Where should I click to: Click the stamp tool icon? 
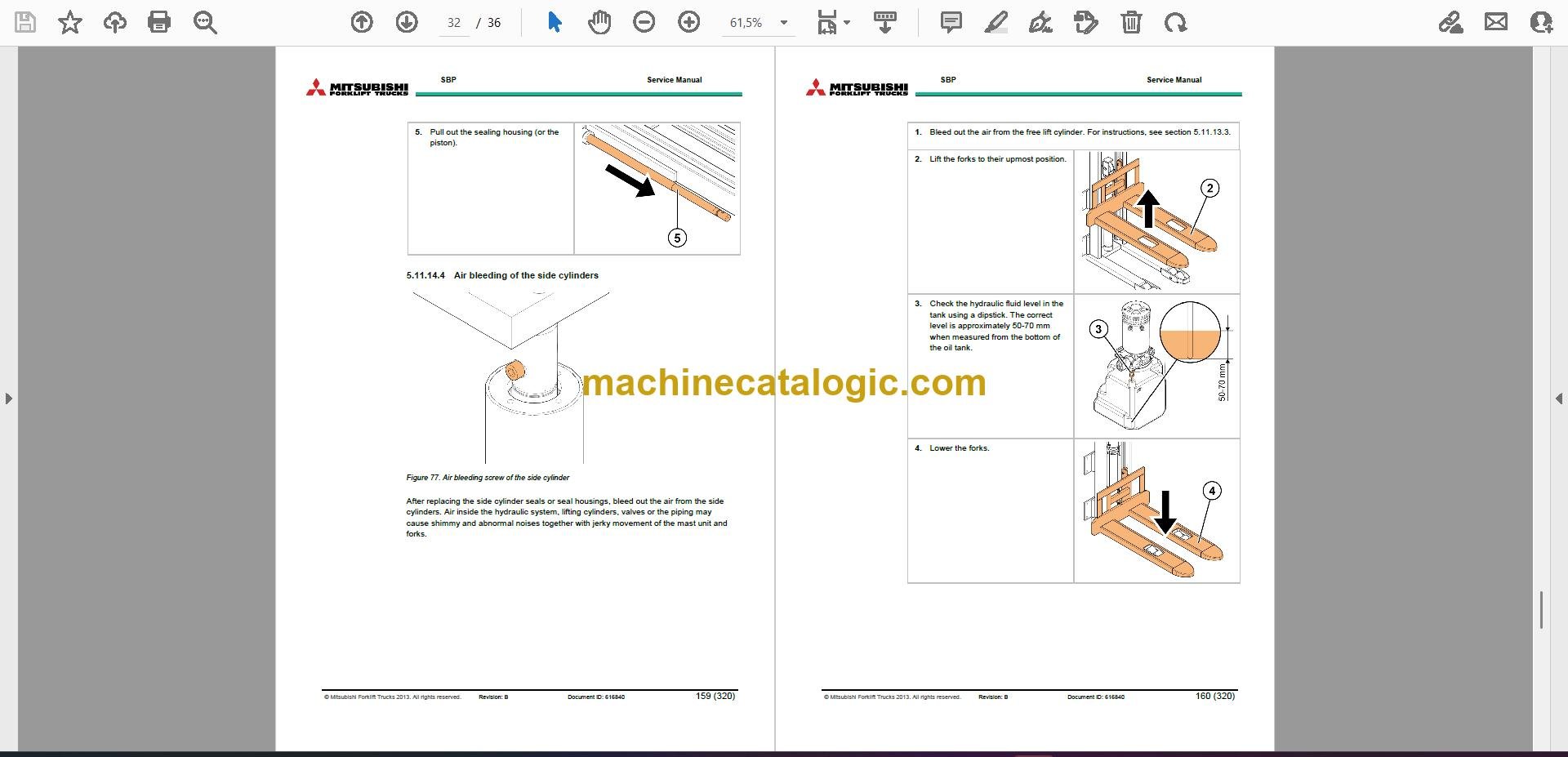point(1086,22)
